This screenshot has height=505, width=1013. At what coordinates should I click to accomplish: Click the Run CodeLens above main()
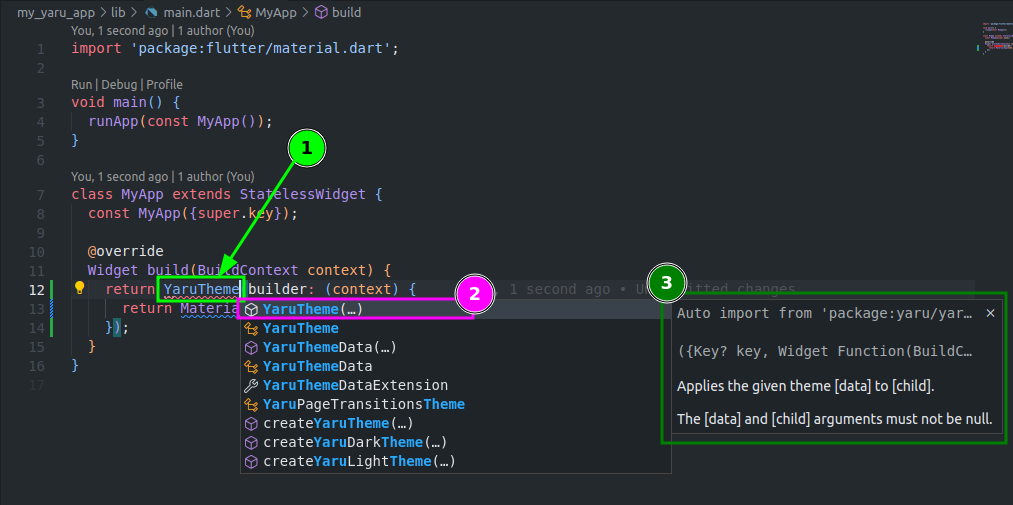[x=81, y=85]
